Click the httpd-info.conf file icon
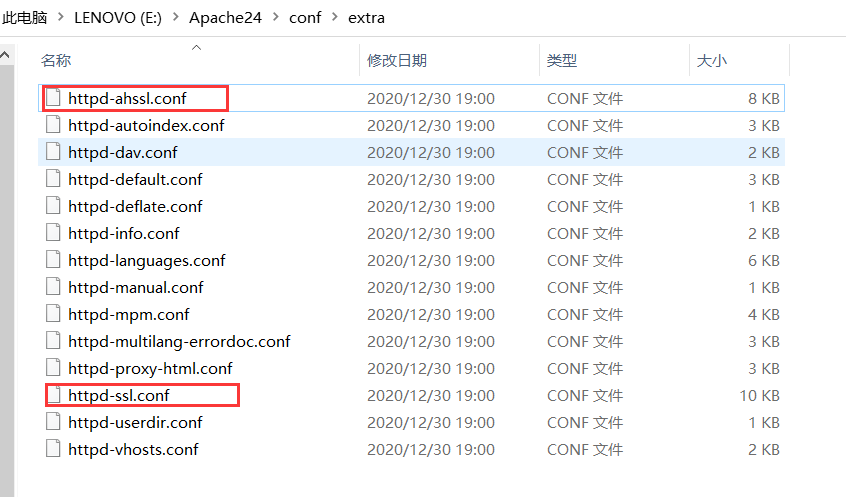This screenshot has width=846, height=497. click(x=53, y=233)
